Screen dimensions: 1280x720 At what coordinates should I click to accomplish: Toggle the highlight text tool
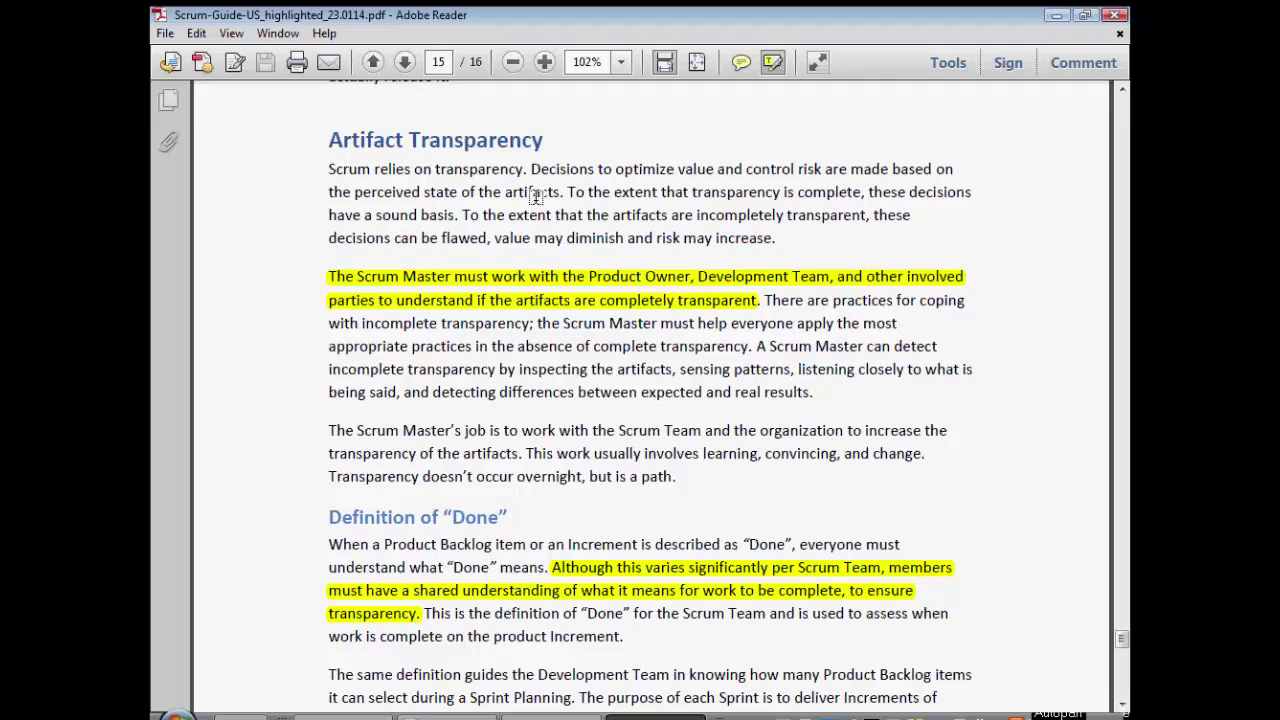[773, 62]
